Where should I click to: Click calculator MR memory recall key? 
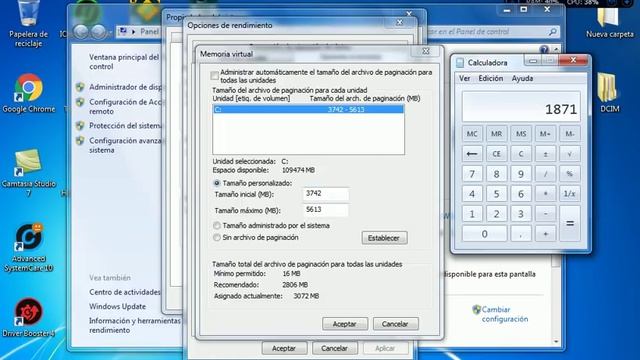[x=496, y=134]
